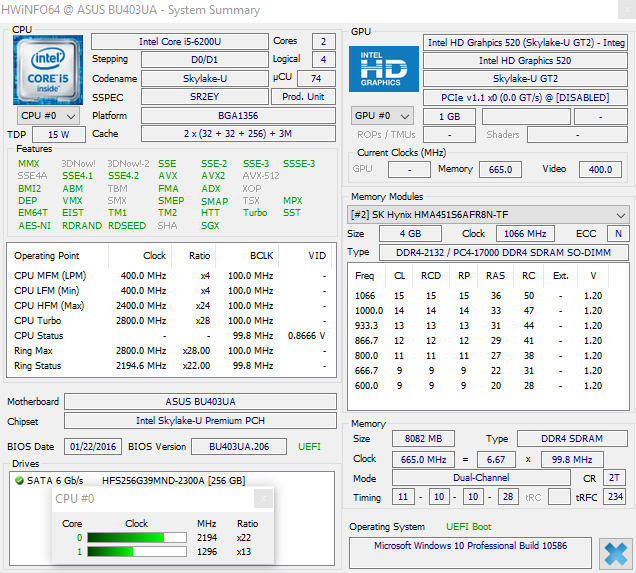Click the 0.8666 V VID value
This screenshot has width=636, height=573.
[307, 336]
